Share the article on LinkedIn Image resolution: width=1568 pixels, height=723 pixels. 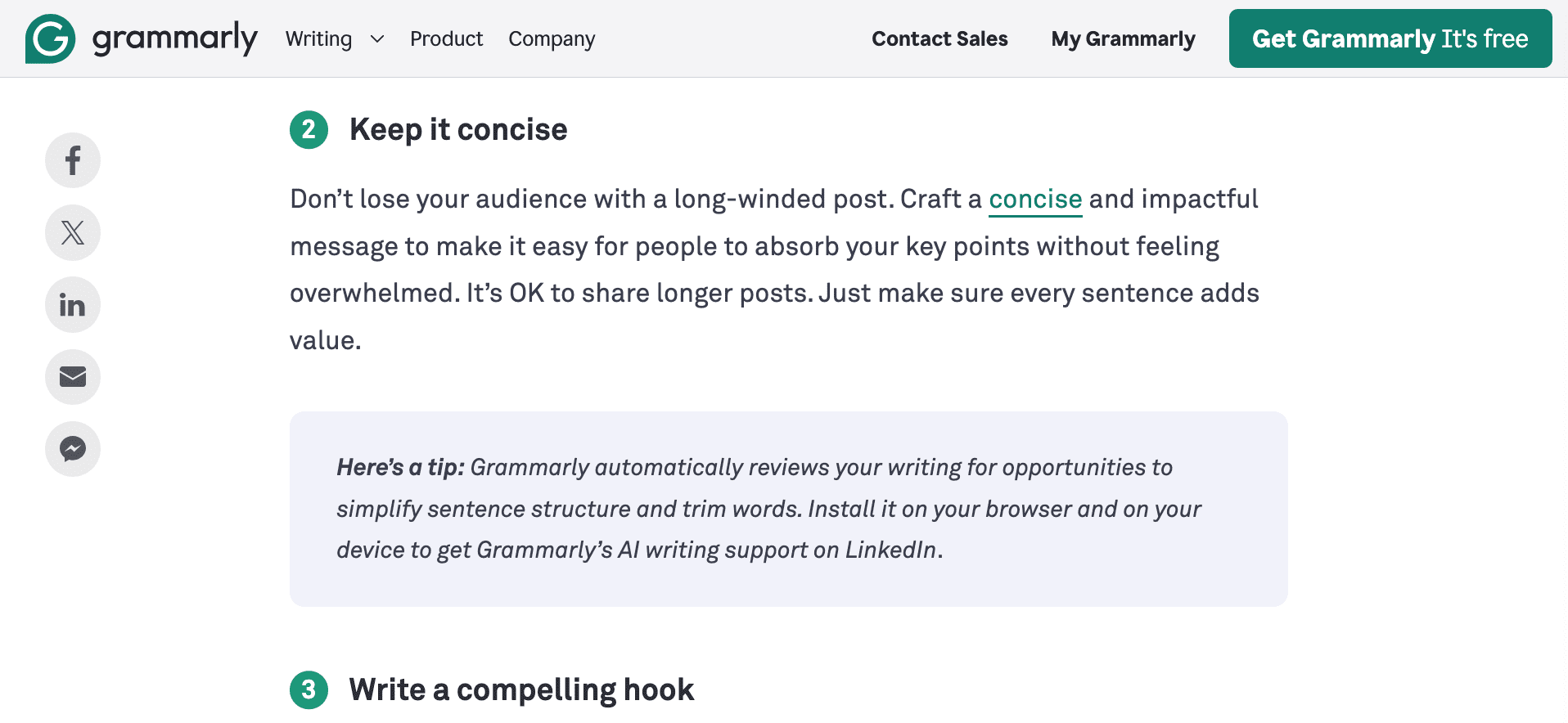73,305
